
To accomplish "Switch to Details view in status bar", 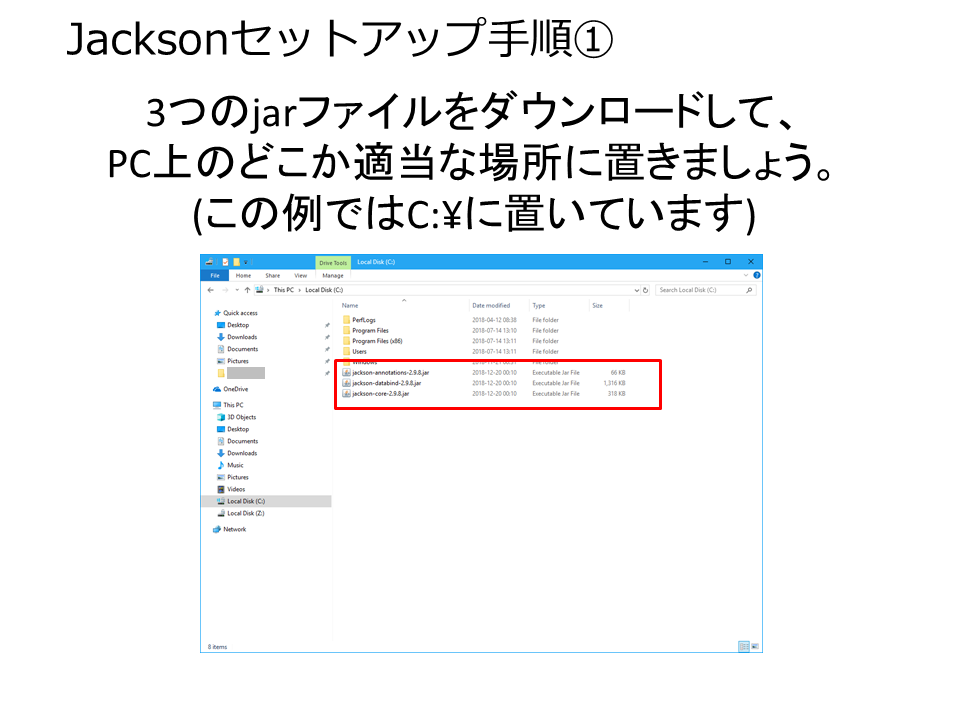I will 744,647.
